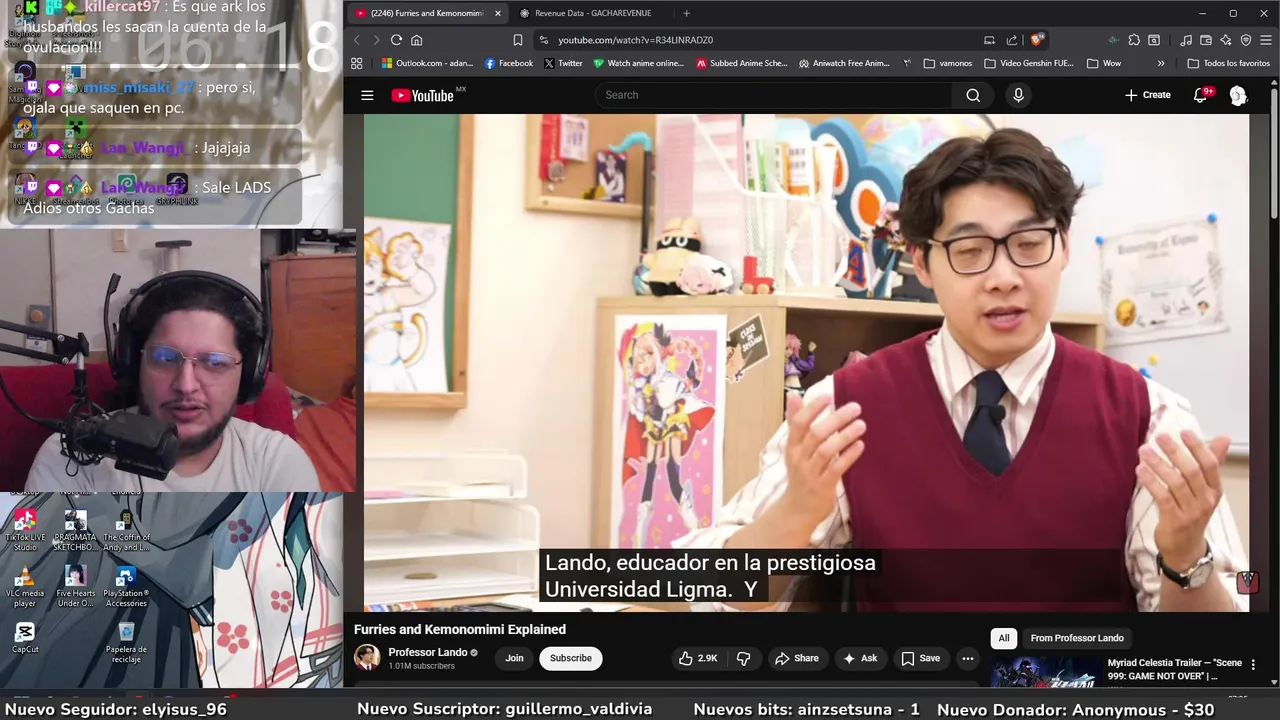
Task: Open the browser extensions puzzle icon
Action: pos(1134,40)
